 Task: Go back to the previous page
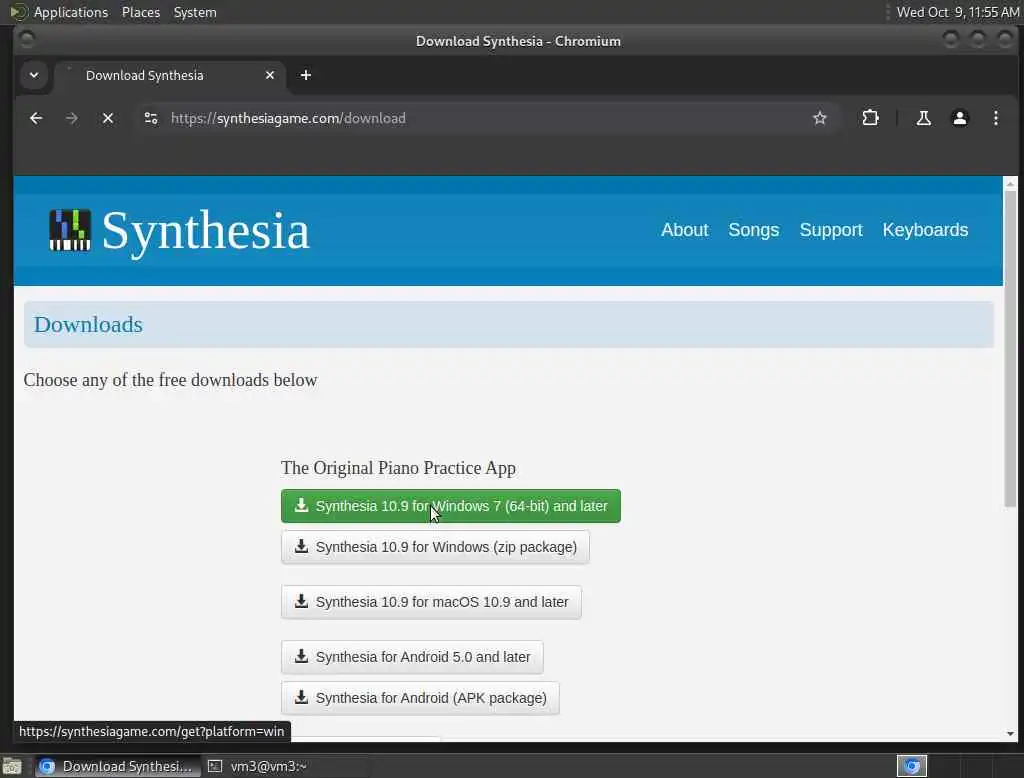pyautogui.click(x=36, y=118)
